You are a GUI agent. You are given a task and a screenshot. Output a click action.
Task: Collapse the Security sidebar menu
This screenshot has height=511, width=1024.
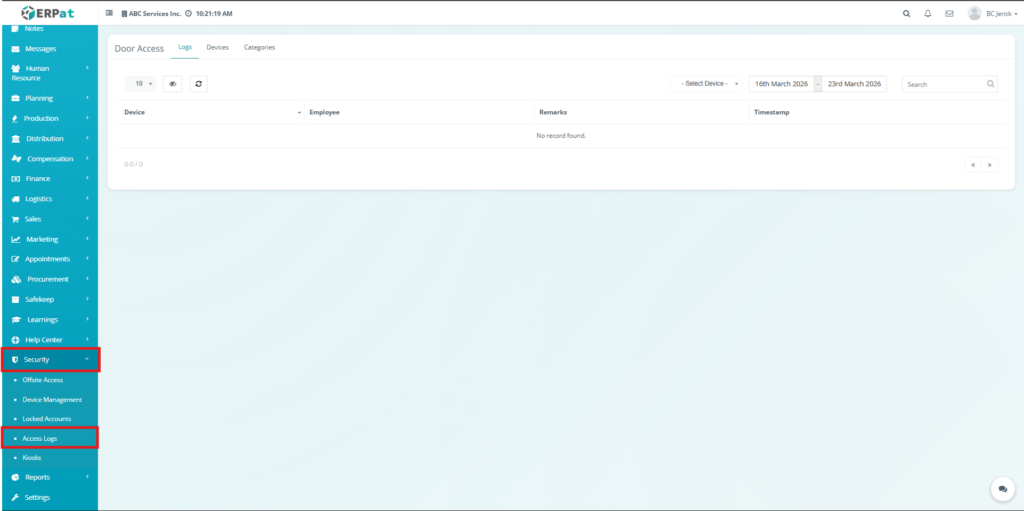49,359
